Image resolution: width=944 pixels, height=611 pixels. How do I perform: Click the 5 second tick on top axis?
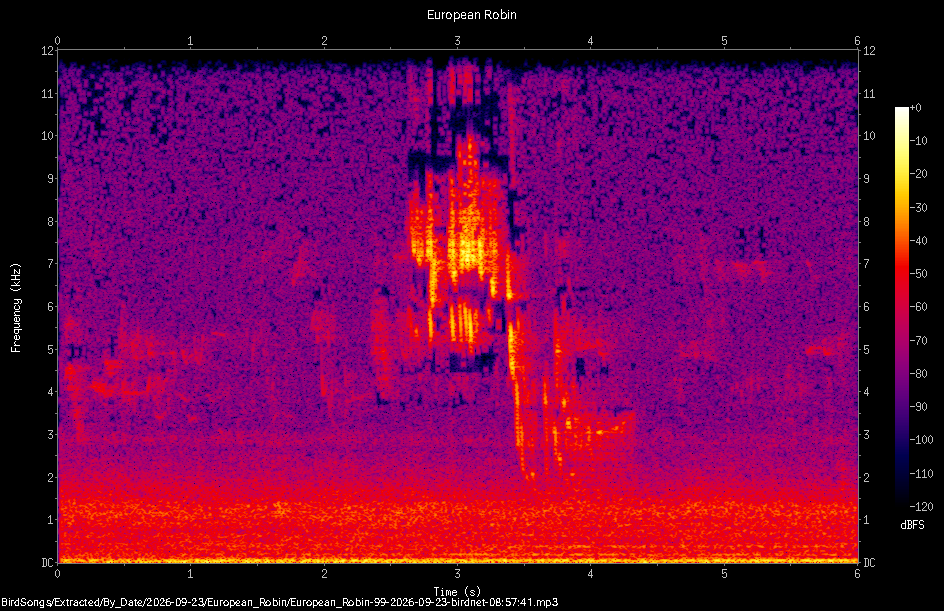click(724, 41)
